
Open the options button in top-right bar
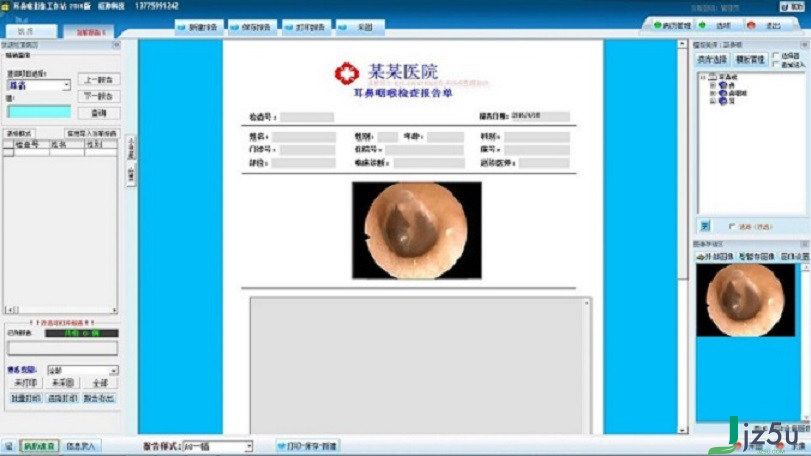point(717,25)
